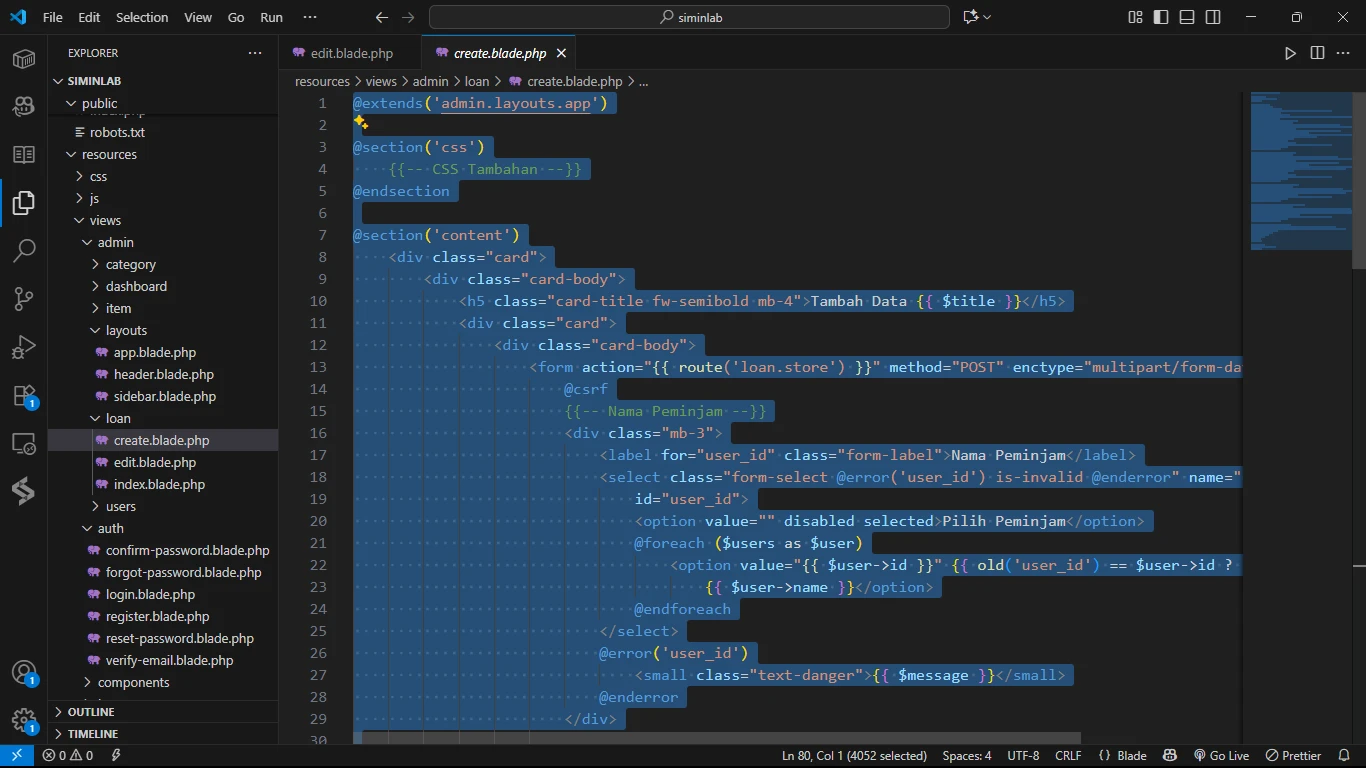Expand the OUTLINE section
Viewport: 1366px width, 768px height.
tap(90, 712)
